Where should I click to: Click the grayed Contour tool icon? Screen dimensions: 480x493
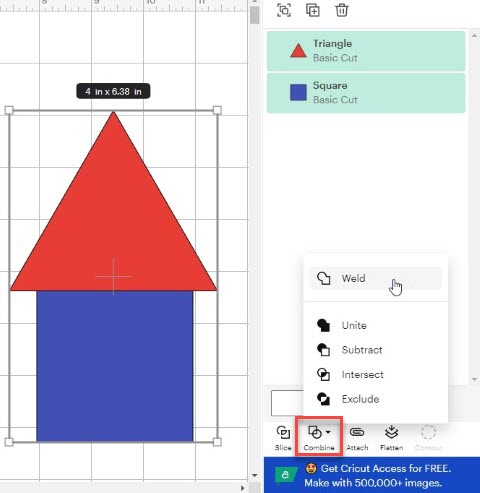click(x=428, y=432)
